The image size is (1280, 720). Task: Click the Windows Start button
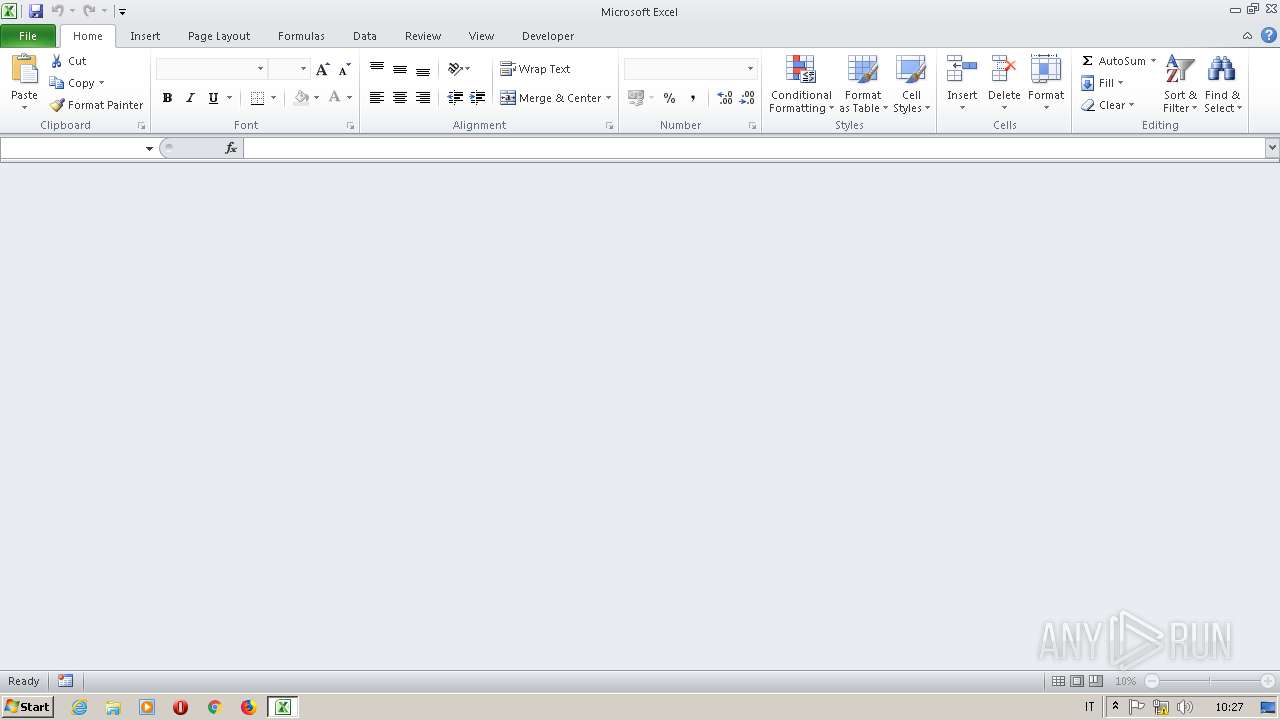point(27,706)
